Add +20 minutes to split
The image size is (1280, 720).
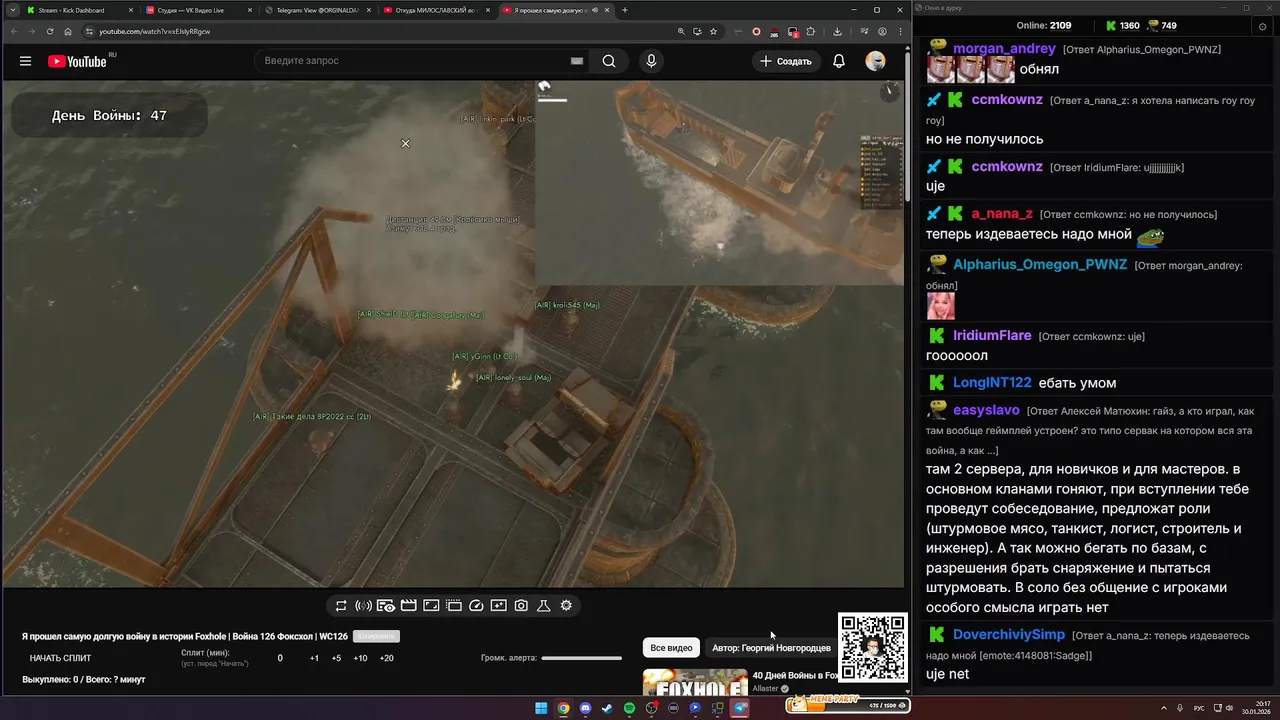pos(386,658)
